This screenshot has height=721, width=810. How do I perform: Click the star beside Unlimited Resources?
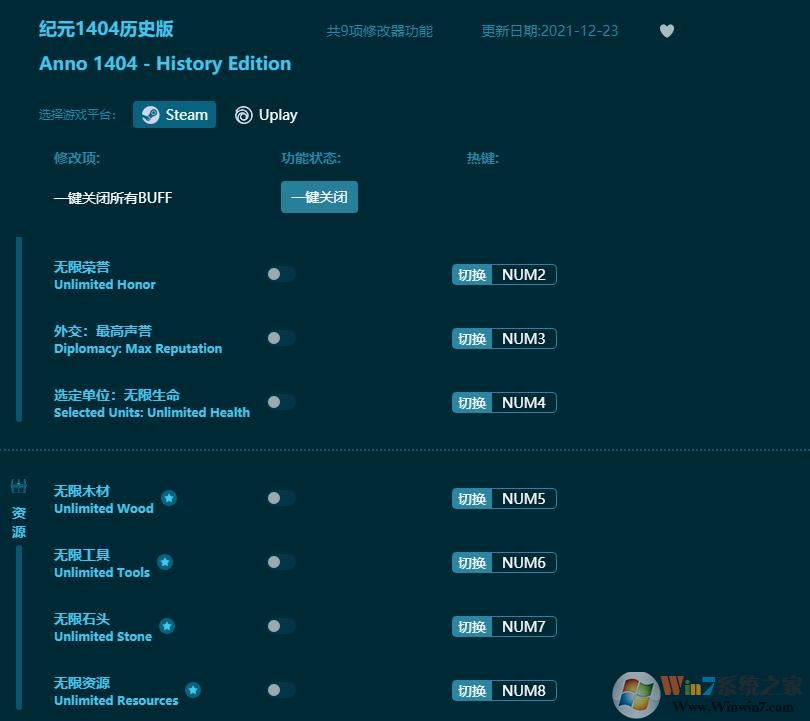pos(192,691)
